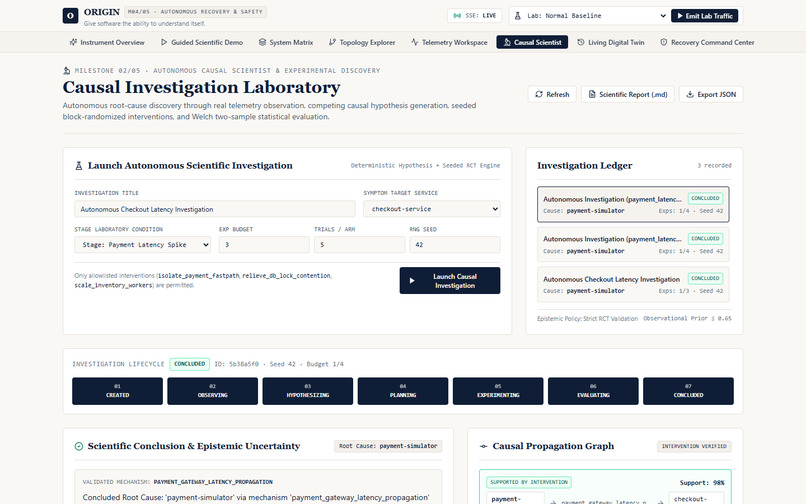This screenshot has height=504, width=806.
Task: Click the Export JSON download icon
Action: [690, 94]
